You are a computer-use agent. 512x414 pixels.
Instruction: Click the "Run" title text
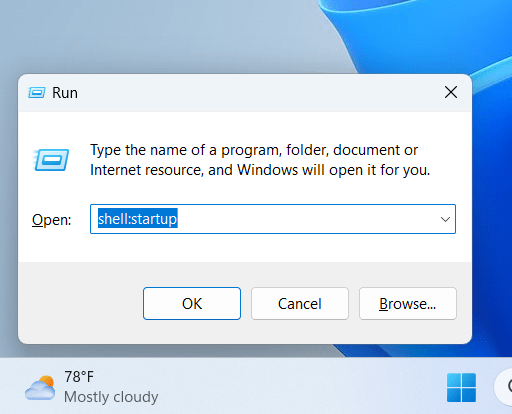[x=65, y=93]
